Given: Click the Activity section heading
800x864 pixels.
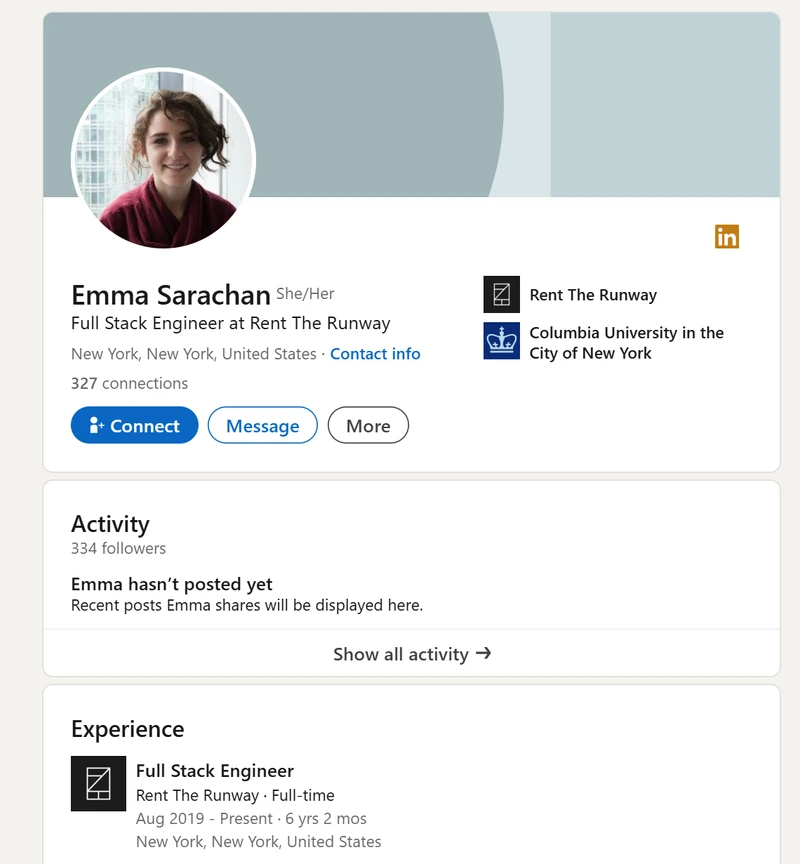Looking at the screenshot, I should tap(110, 524).
